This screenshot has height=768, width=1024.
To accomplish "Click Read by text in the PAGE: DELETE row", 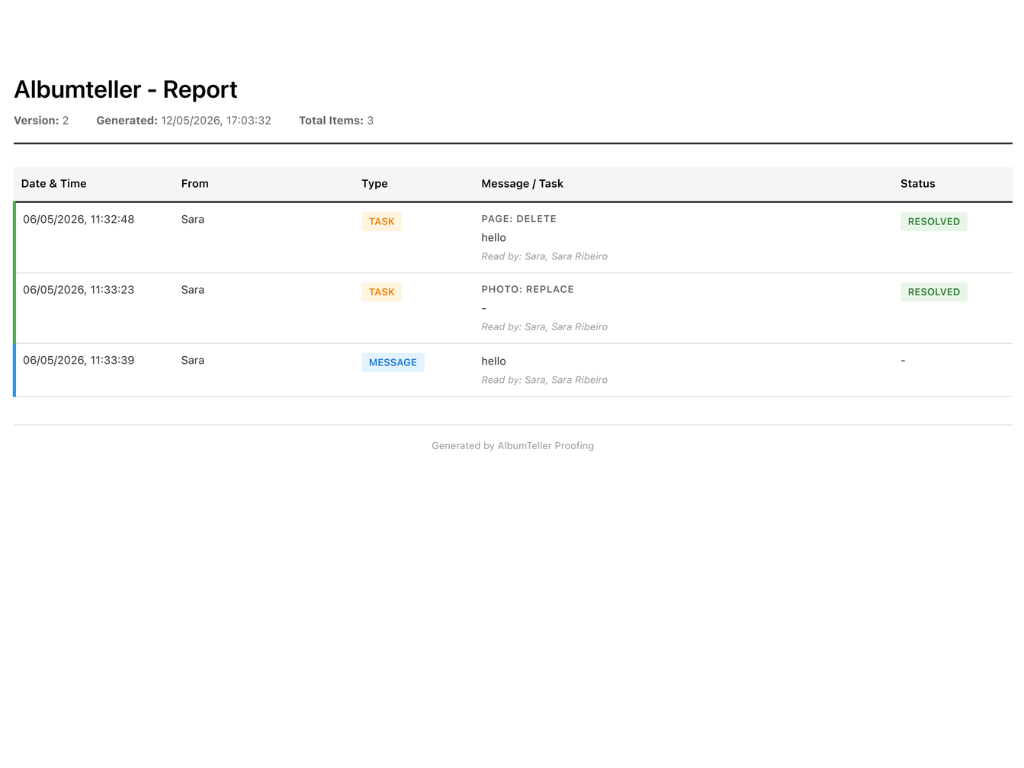I will pos(545,256).
